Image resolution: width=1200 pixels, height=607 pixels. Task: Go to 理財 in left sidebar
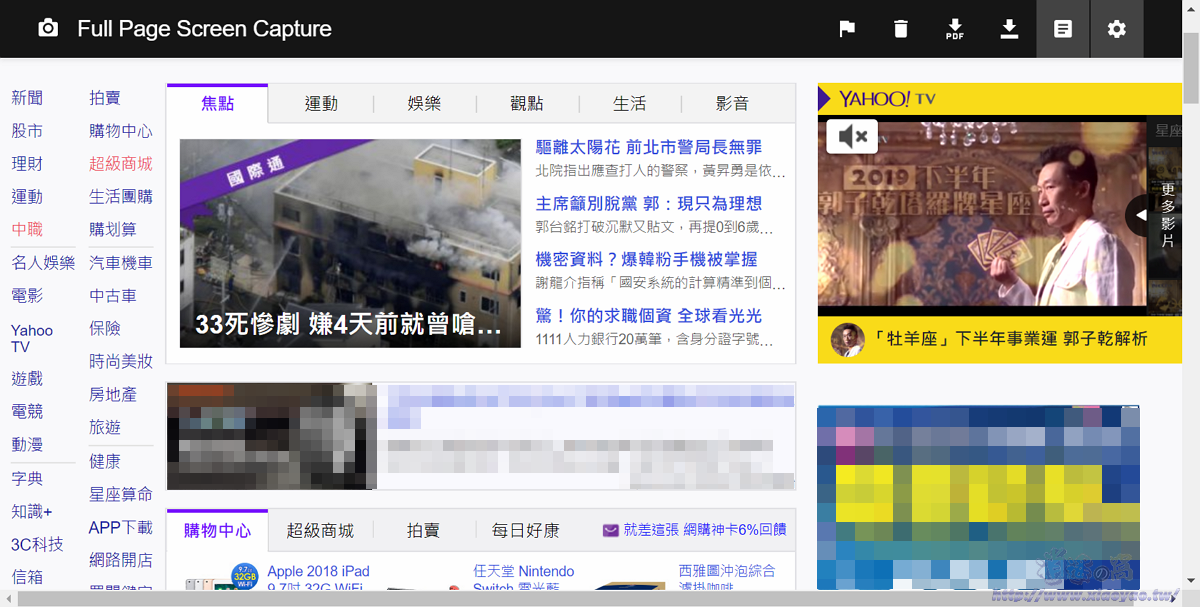click(x=27, y=164)
